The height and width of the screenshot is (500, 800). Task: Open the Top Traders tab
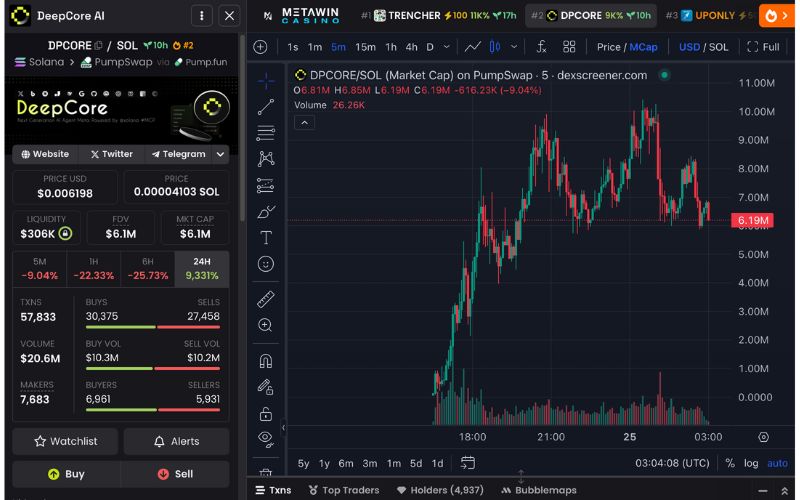pos(344,490)
